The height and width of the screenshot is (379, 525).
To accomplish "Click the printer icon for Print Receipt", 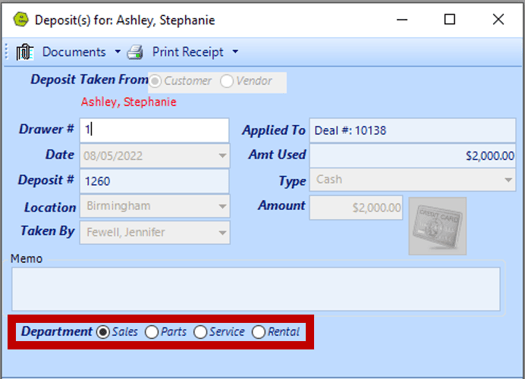I will pyautogui.click(x=135, y=52).
